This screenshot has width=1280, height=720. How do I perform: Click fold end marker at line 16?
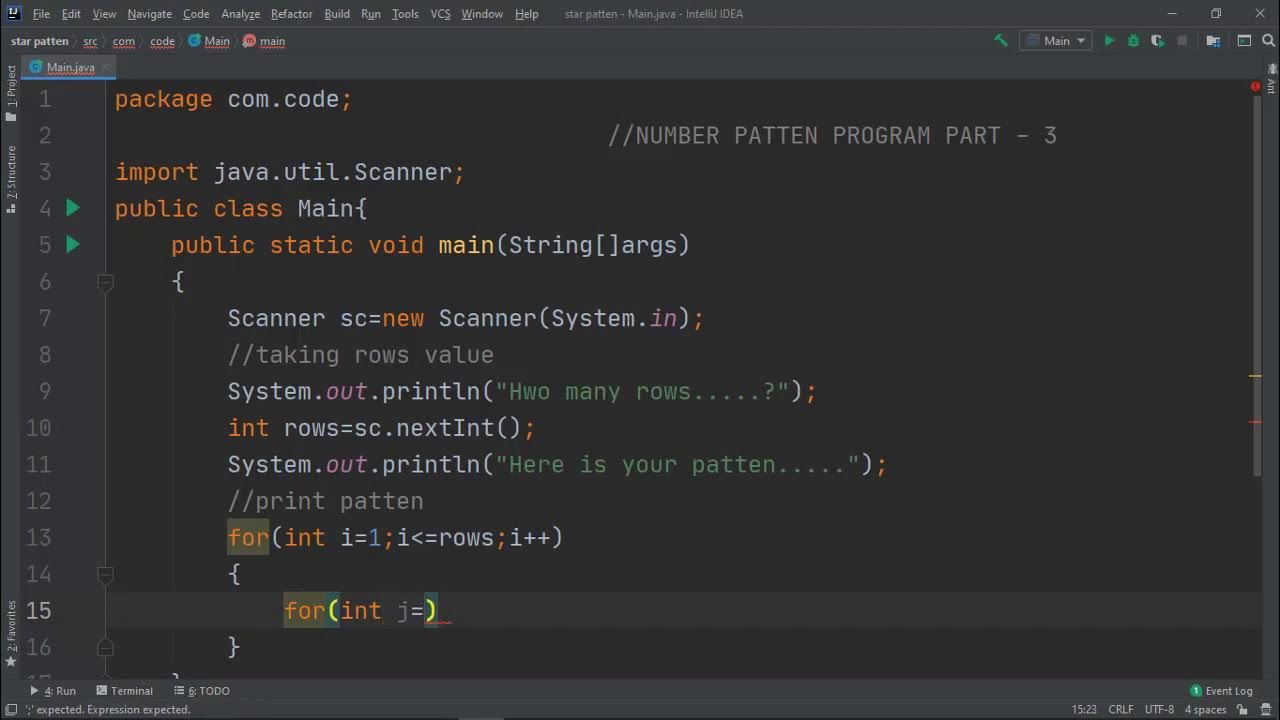(104, 647)
